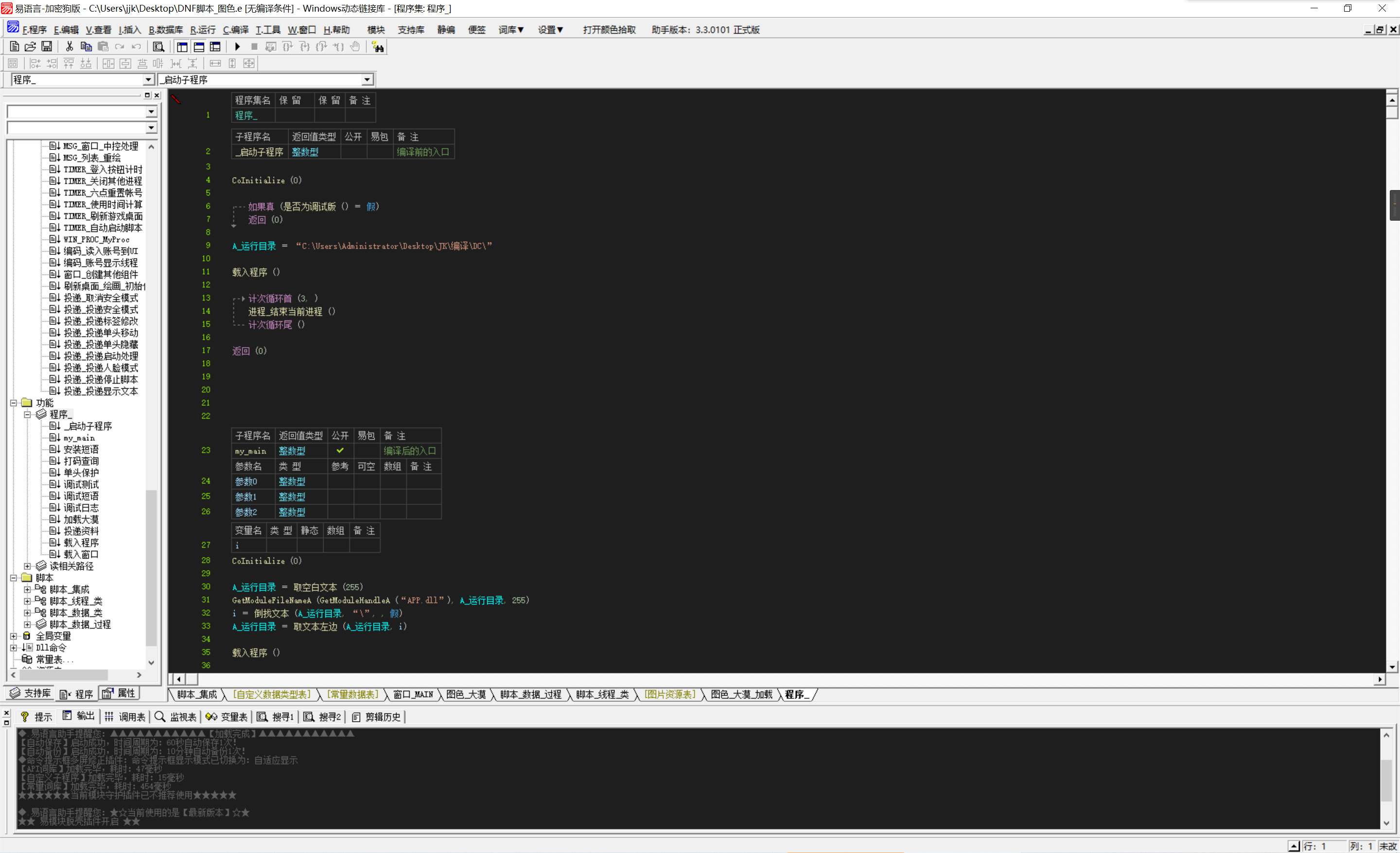Click the application logo icon left of F.程序
The image size is (1400, 853).
click(x=13, y=27)
